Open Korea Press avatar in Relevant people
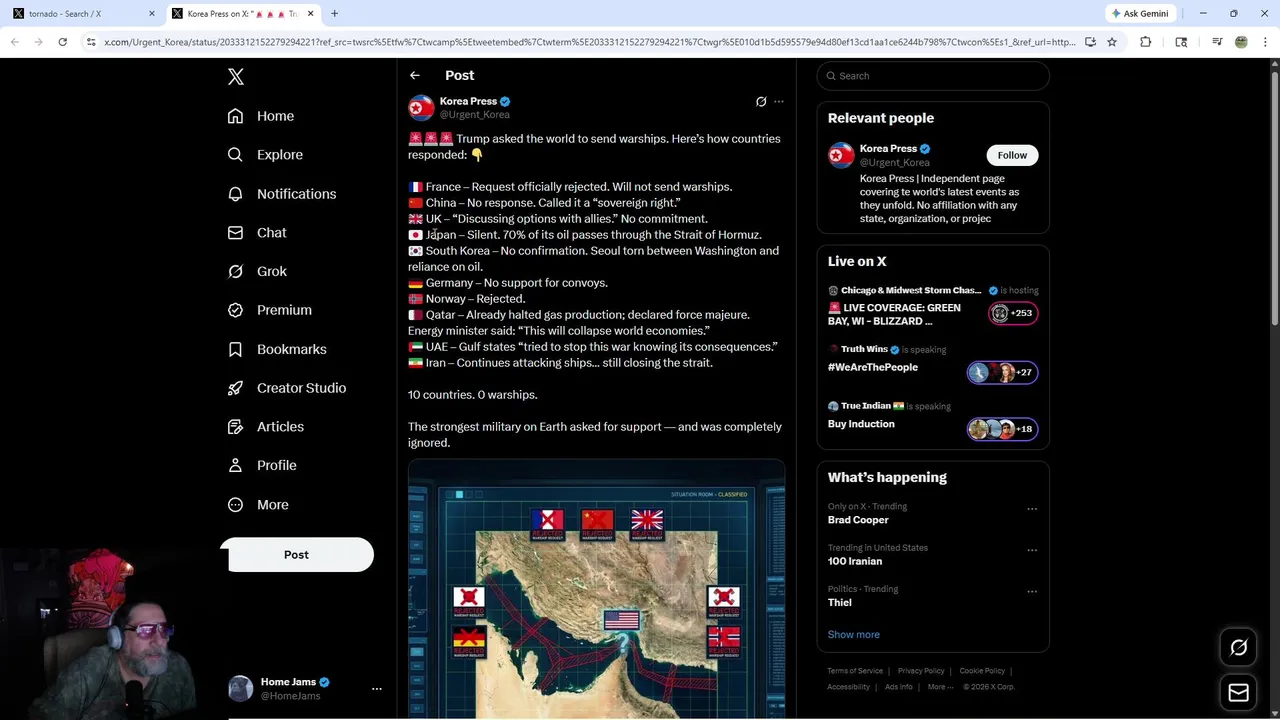The height and width of the screenshot is (720, 1280). (841, 155)
